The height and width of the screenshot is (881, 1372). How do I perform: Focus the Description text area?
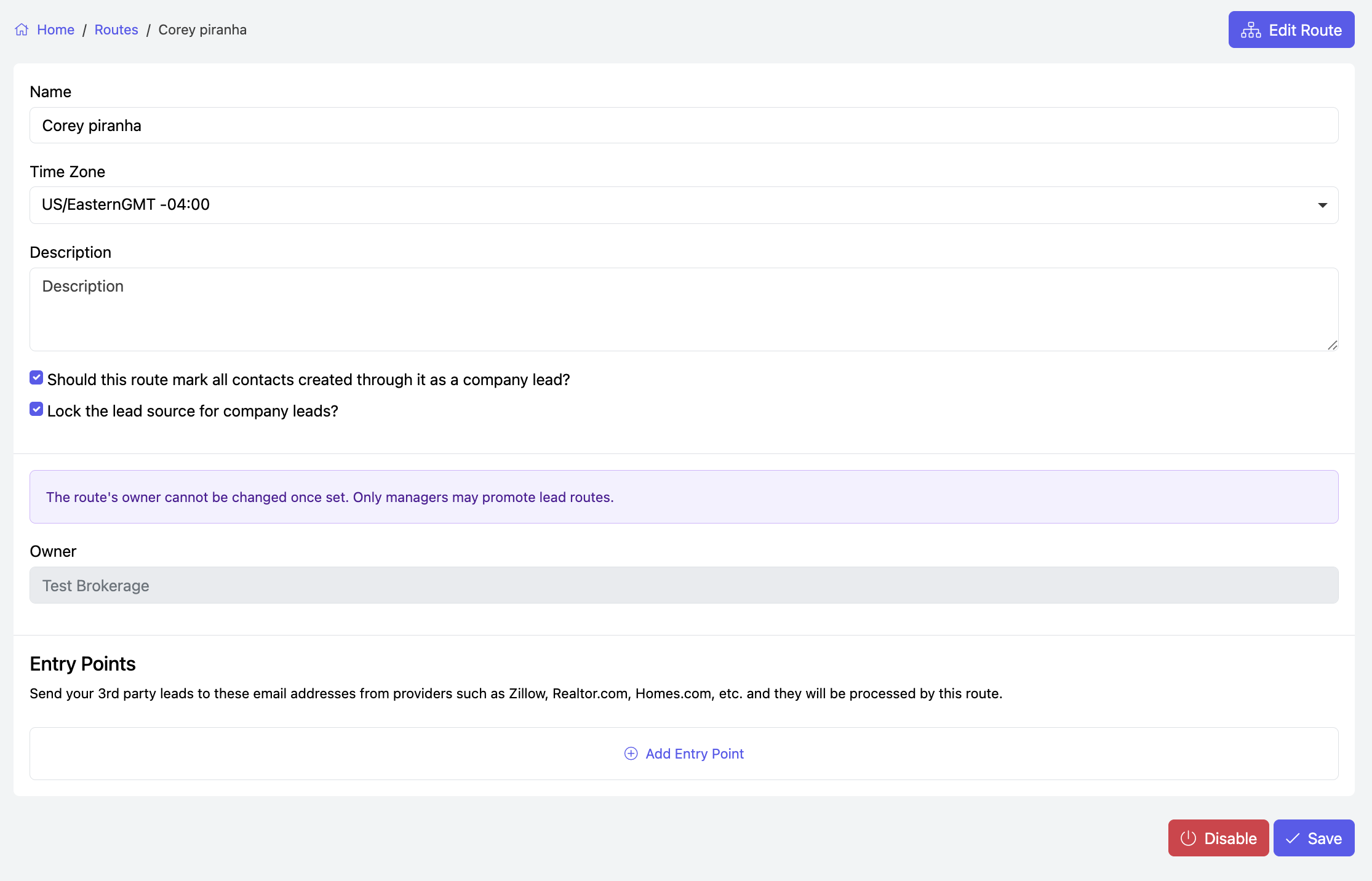[x=684, y=309]
